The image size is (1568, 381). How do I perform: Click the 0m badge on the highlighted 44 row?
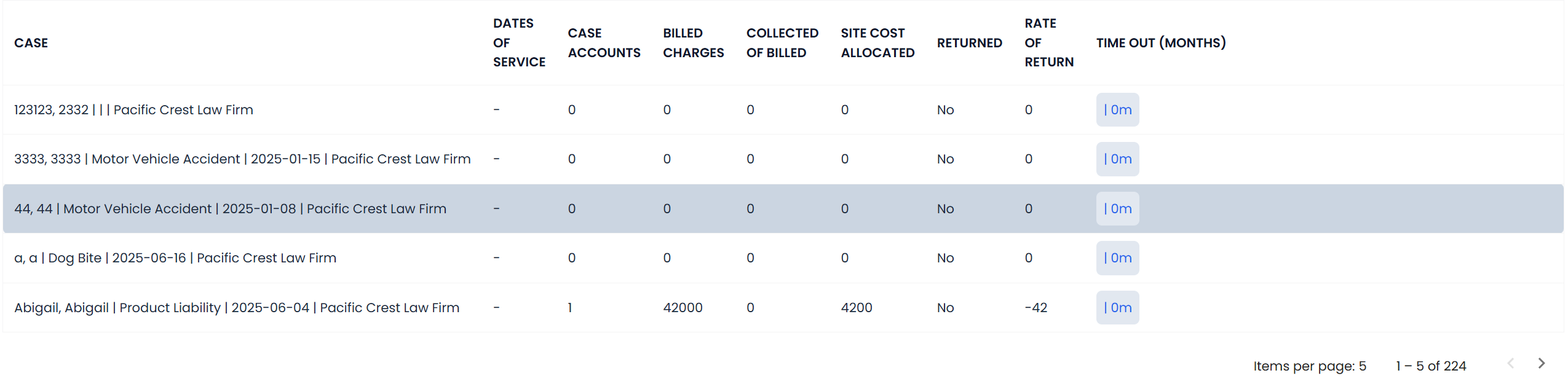1117,208
